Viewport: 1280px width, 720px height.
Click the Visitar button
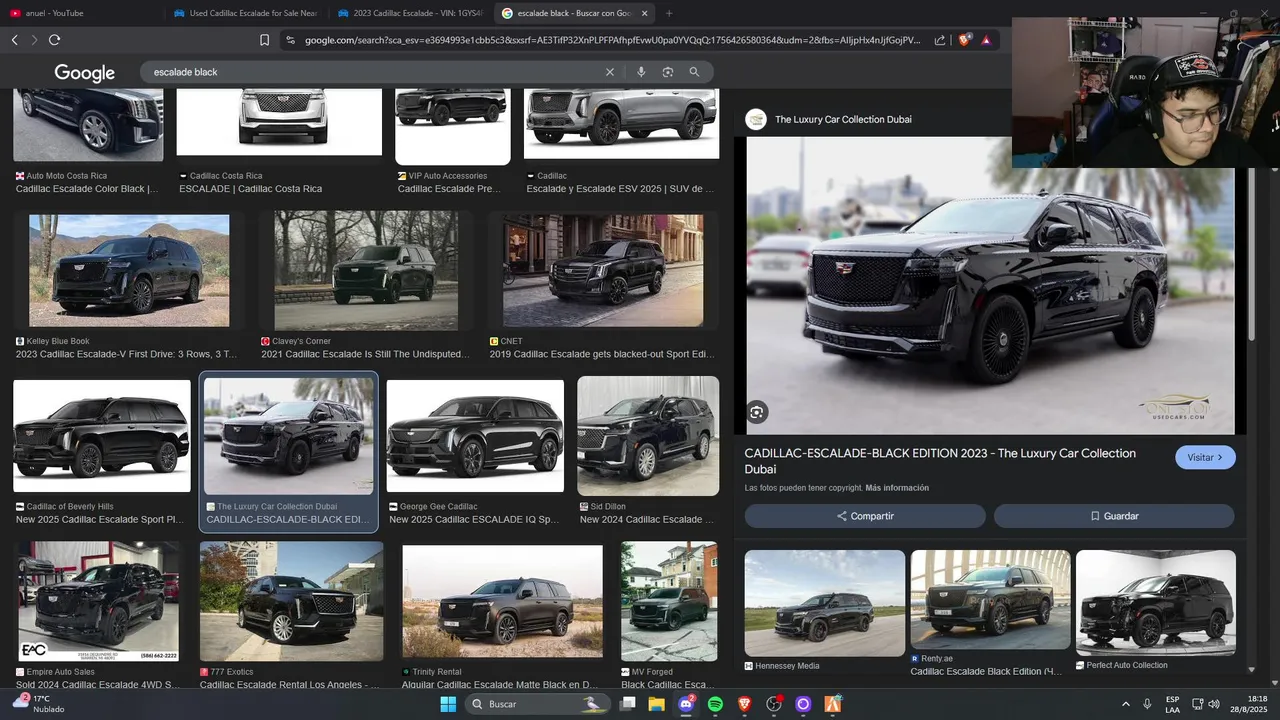[1205, 457]
